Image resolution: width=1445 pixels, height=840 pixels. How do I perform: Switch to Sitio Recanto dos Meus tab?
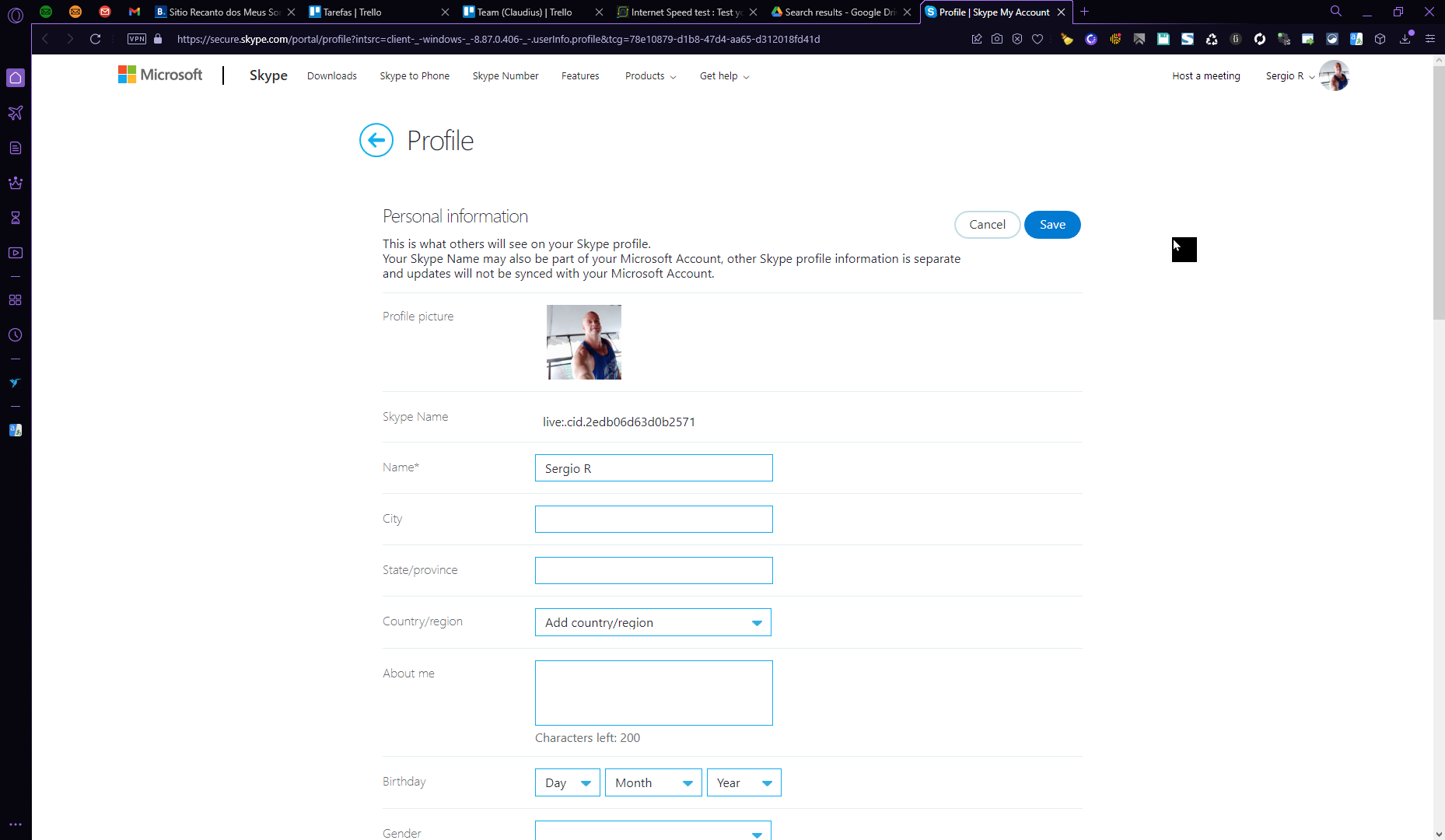(225, 12)
